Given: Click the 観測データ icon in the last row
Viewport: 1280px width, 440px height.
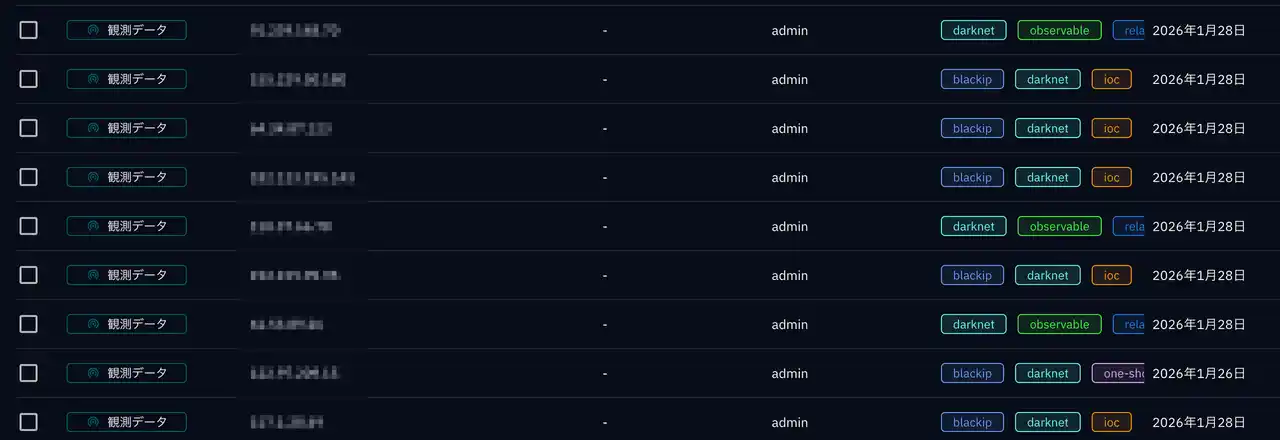Looking at the screenshot, I should 94,422.
